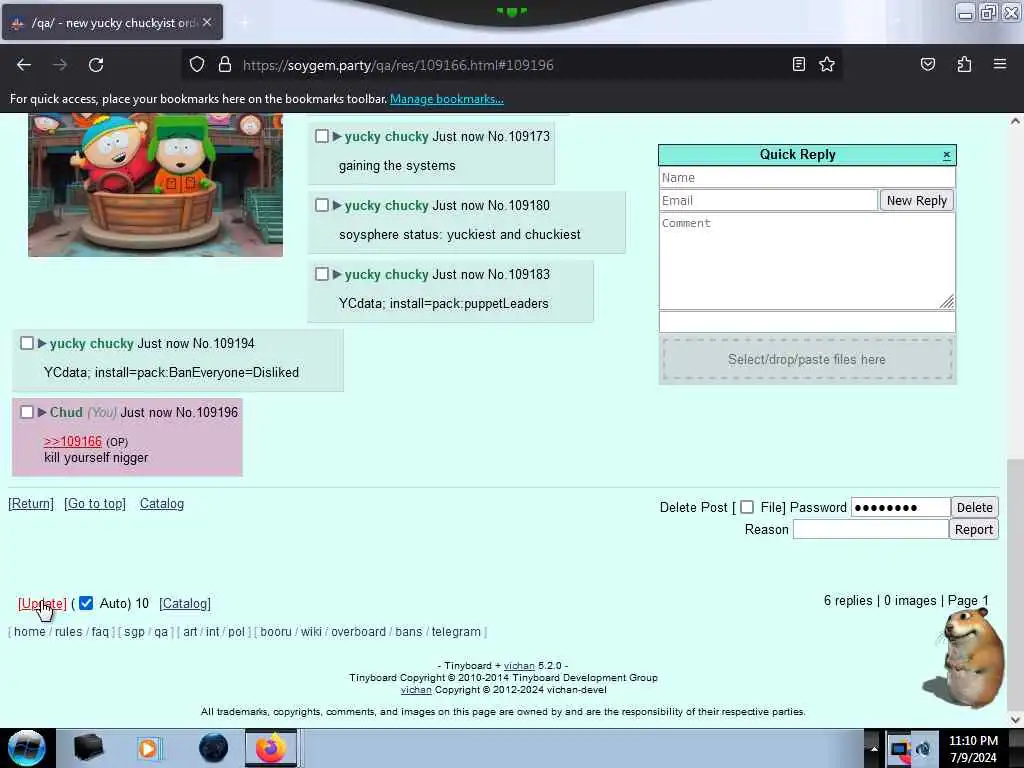Image resolution: width=1024 pixels, height=768 pixels.
Task: Focus the Reason input field
Action: [871, 530]
